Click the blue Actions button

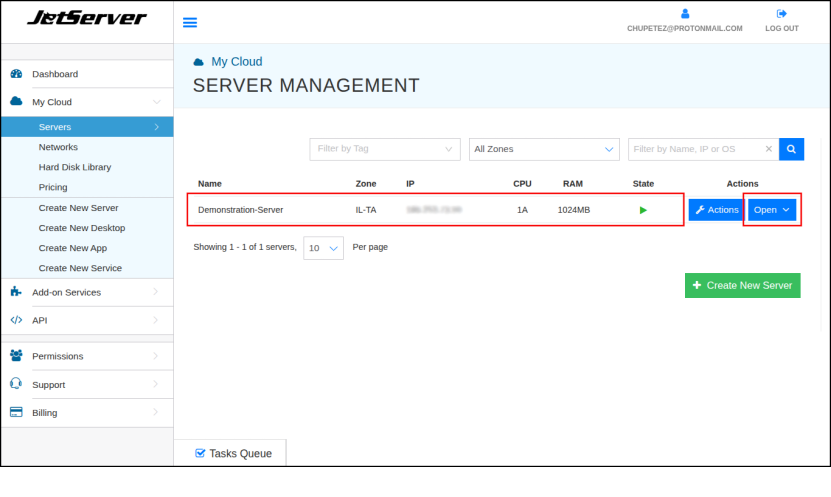(714, 210)
